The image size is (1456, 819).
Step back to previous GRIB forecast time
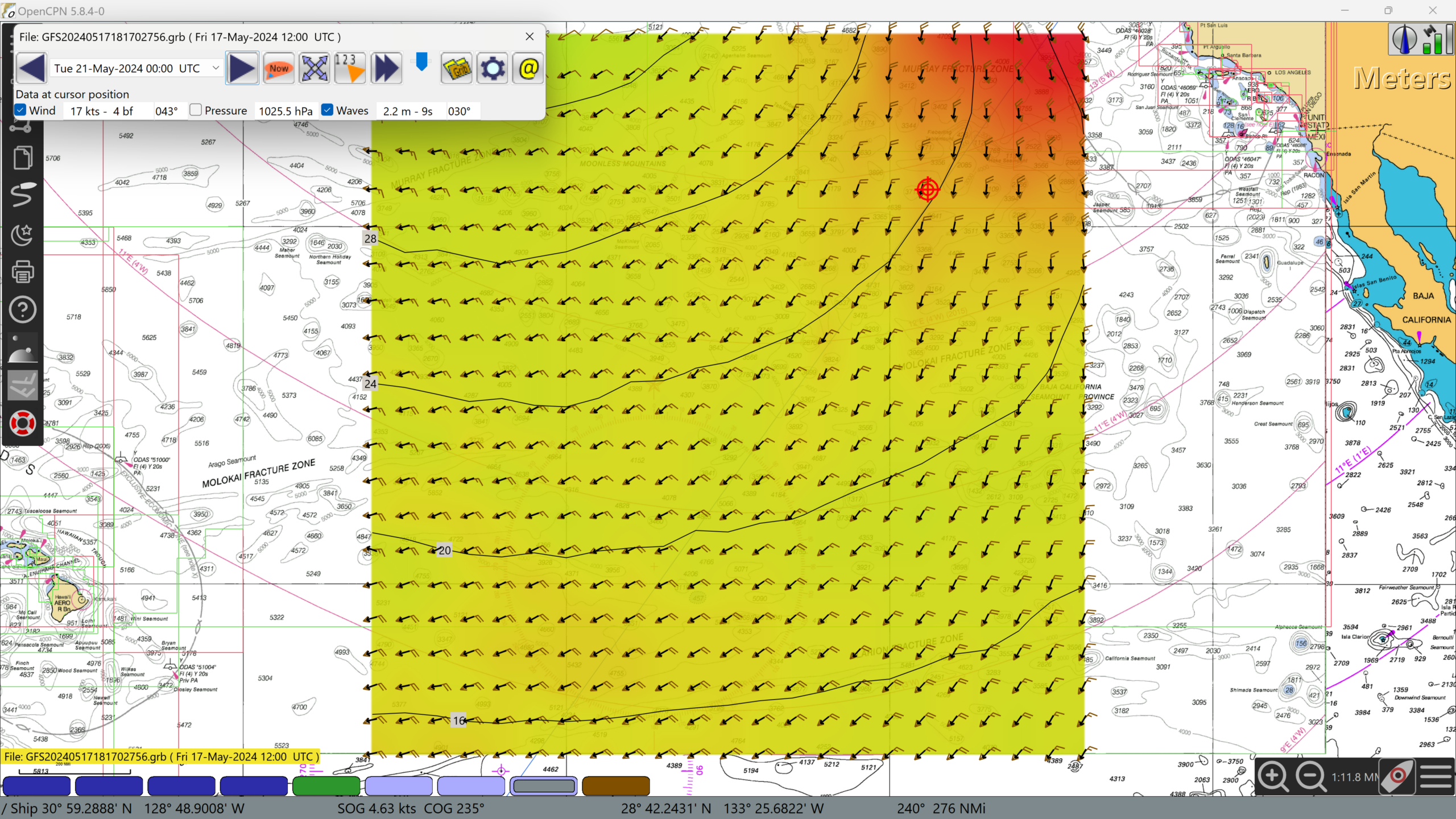click(x=32, y=68)
